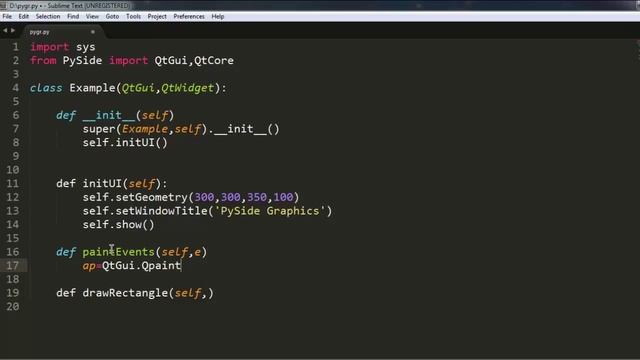Open the Project menu
Viewport: 640px width, 360px height.
(157, 16)
